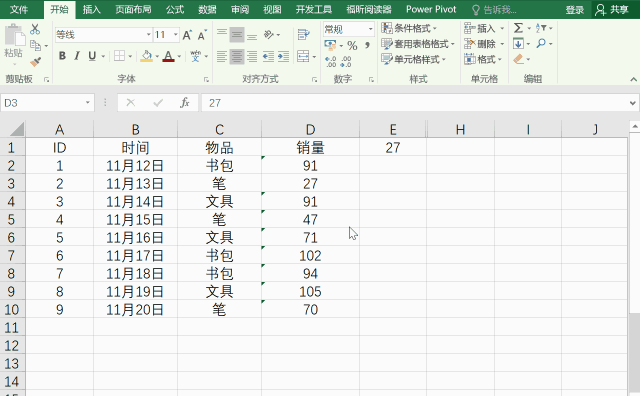640x396 pixels.
Task: Switch to the 公式 tab
Action: click(175, 9)
